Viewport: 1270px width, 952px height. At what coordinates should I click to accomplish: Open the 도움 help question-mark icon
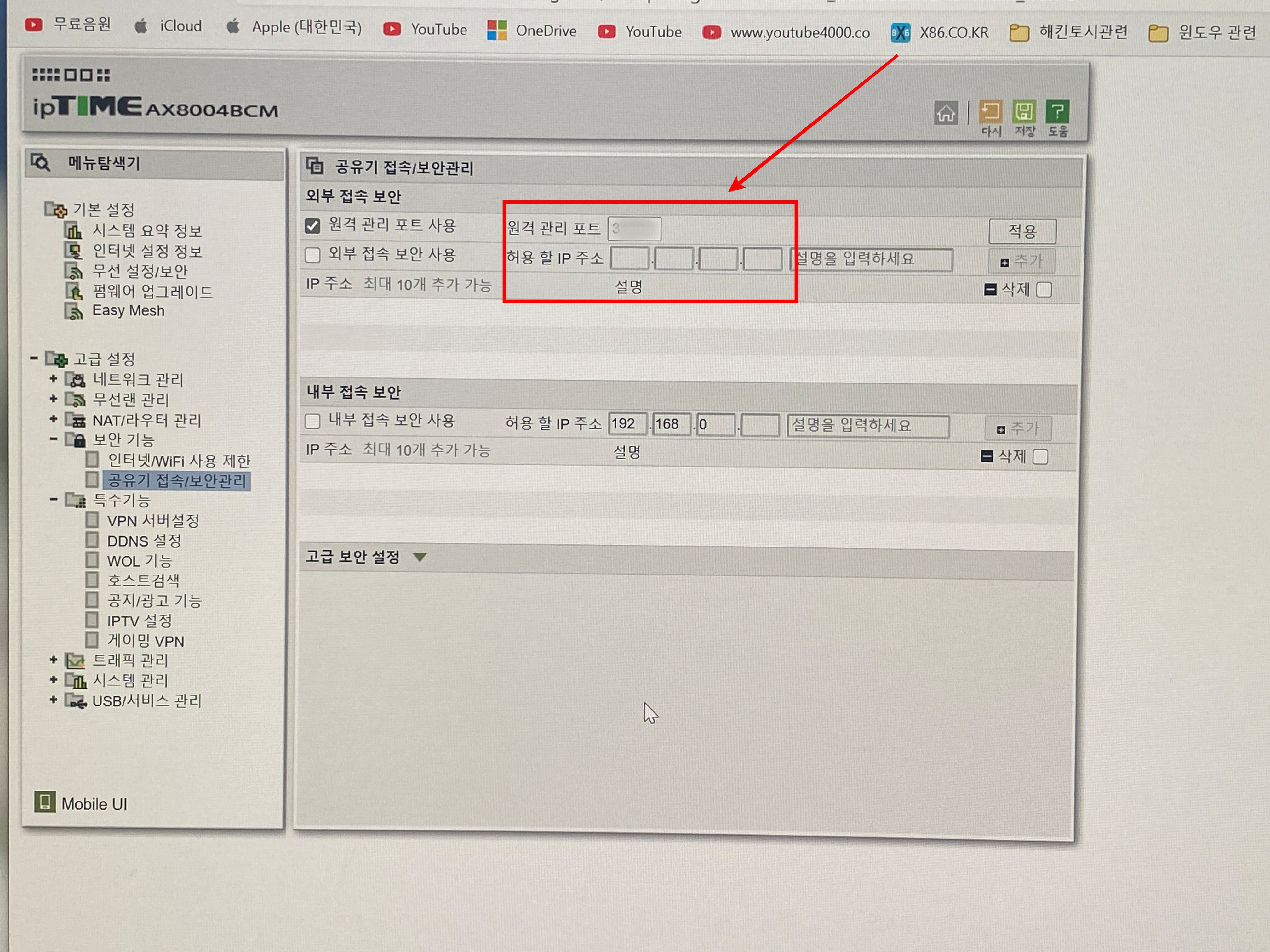click(1058, 111)
